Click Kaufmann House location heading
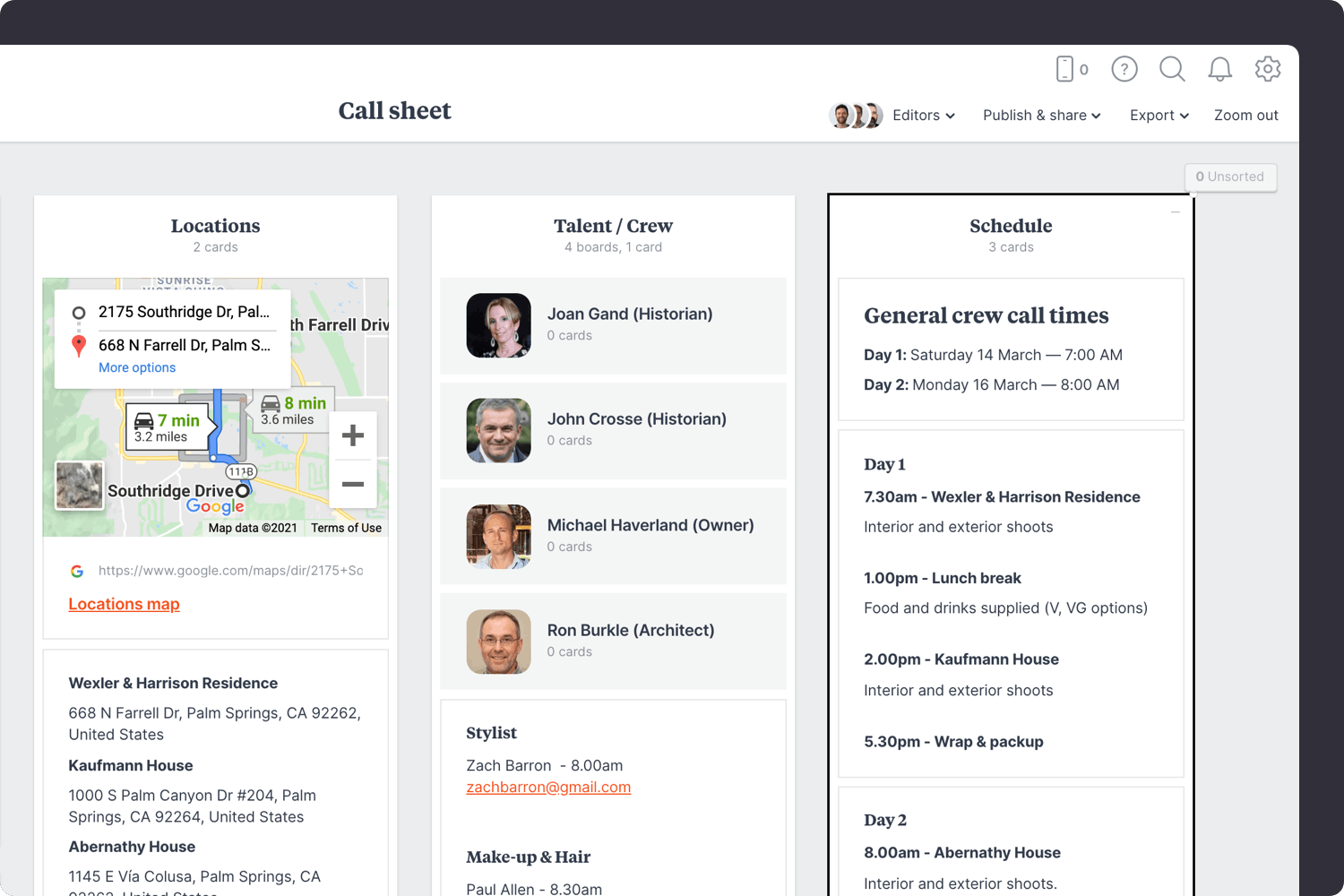This screenshot has width=1344, height=896. 131,765
